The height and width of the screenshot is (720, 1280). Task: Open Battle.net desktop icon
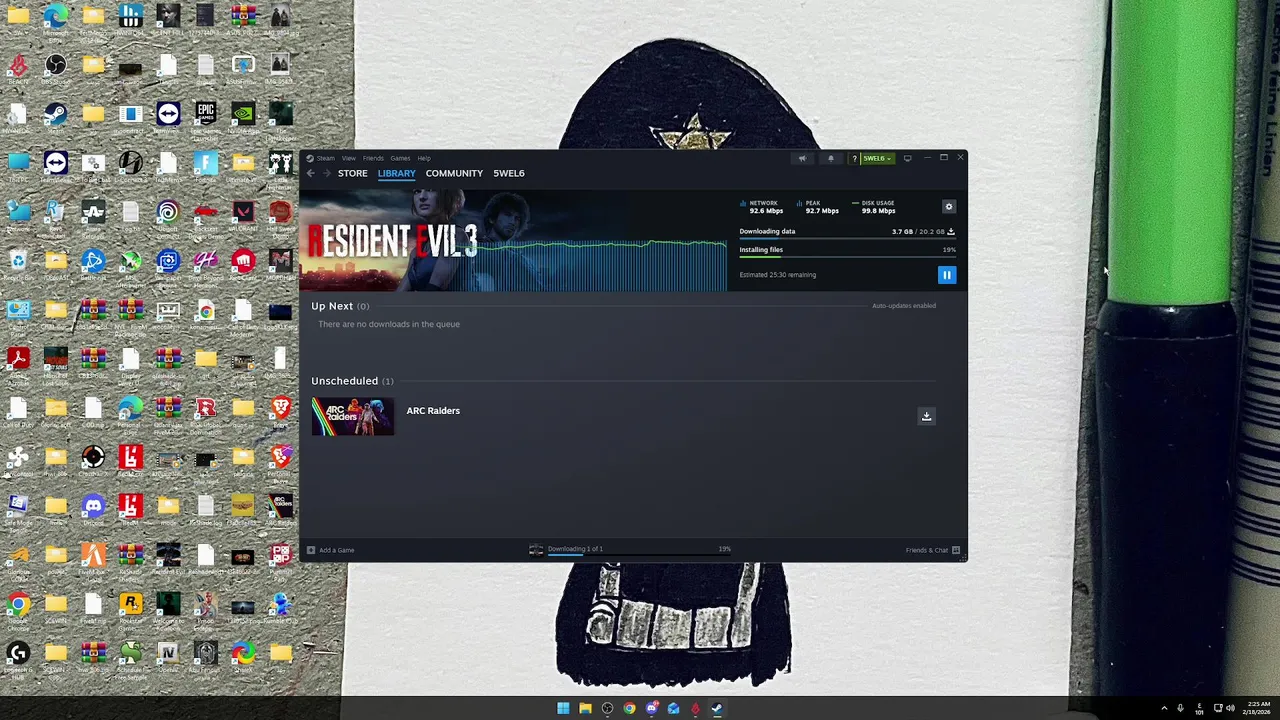point(93,262)
